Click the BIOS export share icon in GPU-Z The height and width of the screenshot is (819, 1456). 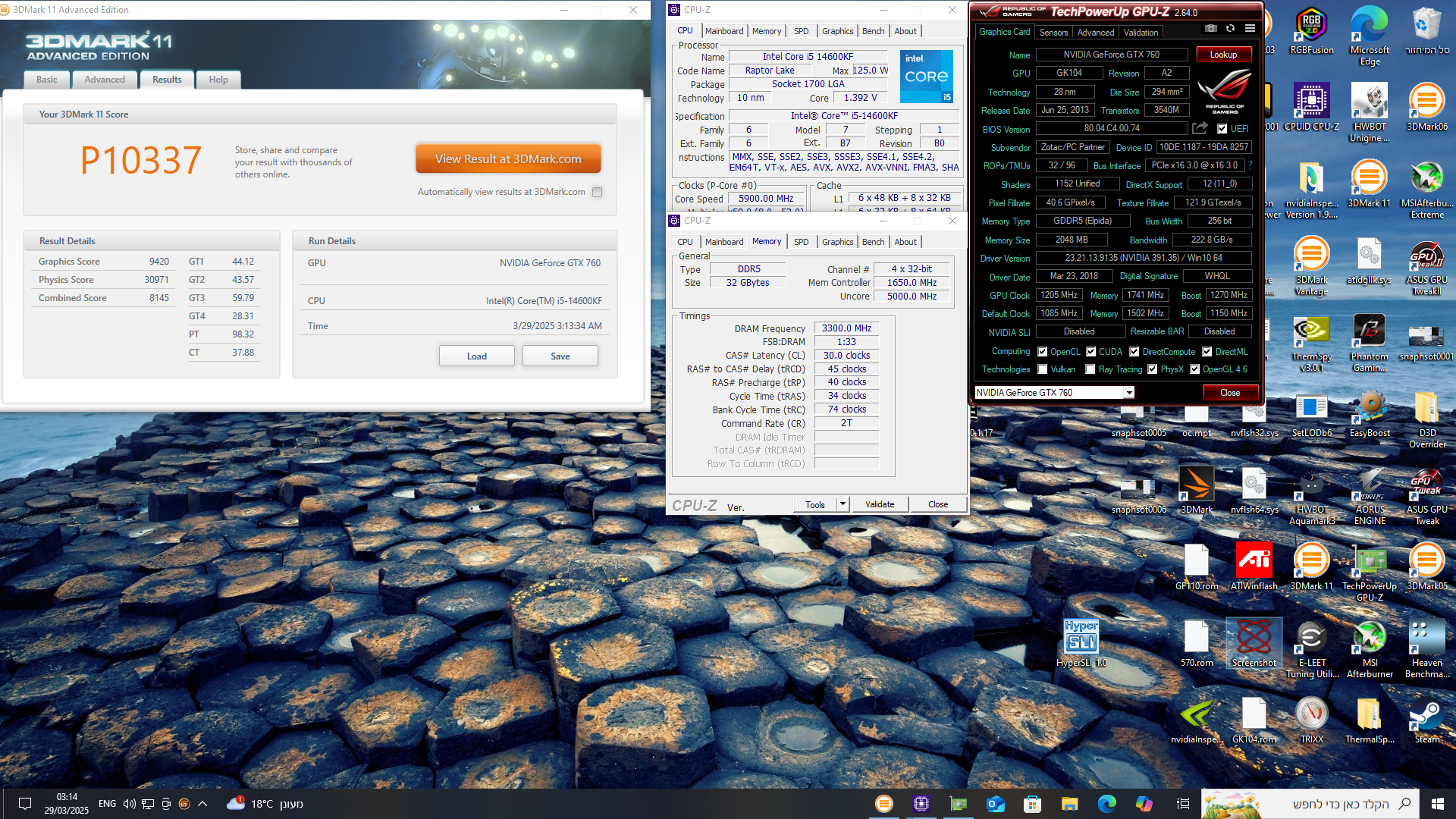pos(1200,128)
